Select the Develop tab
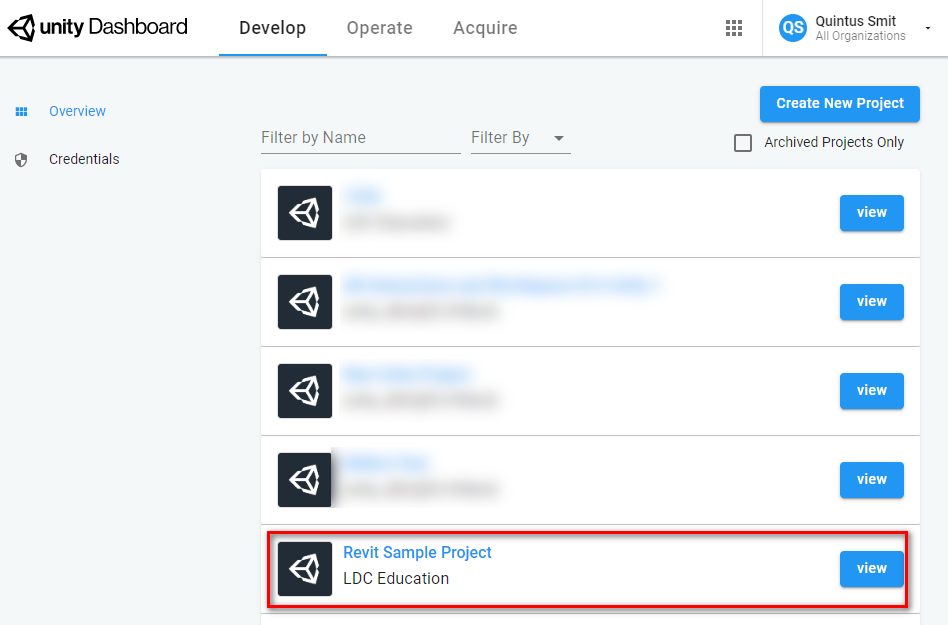 [273, 28]
